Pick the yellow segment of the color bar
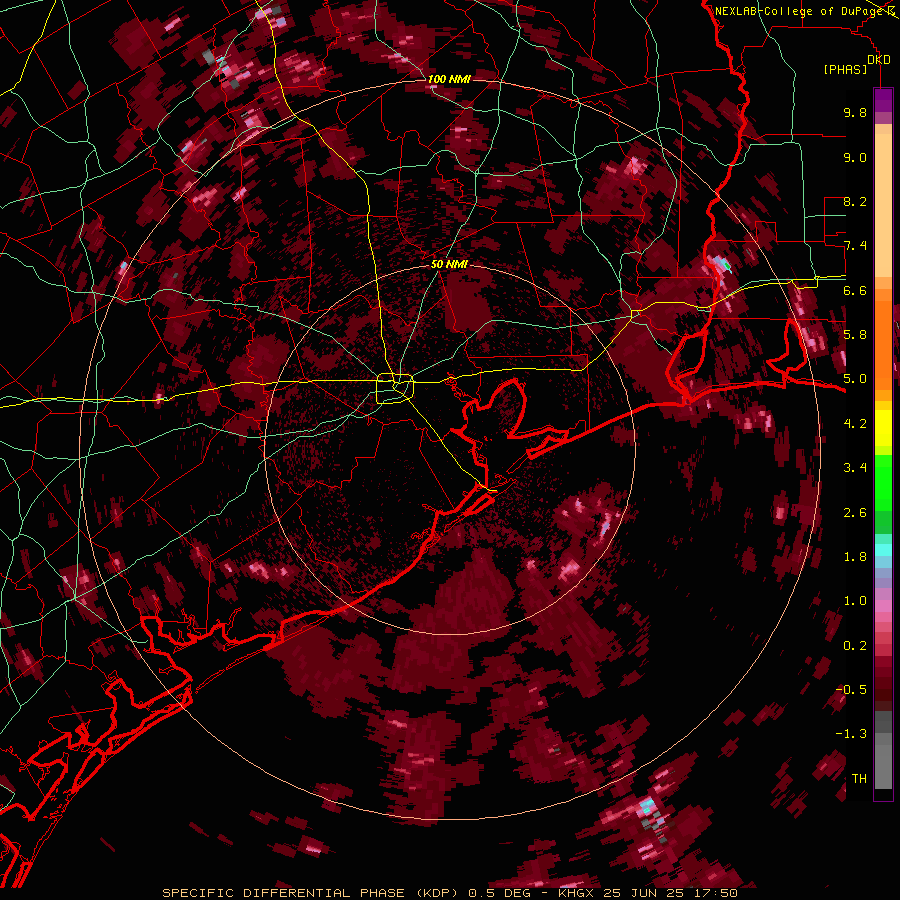Screen dimensions: 900x900 883,428
